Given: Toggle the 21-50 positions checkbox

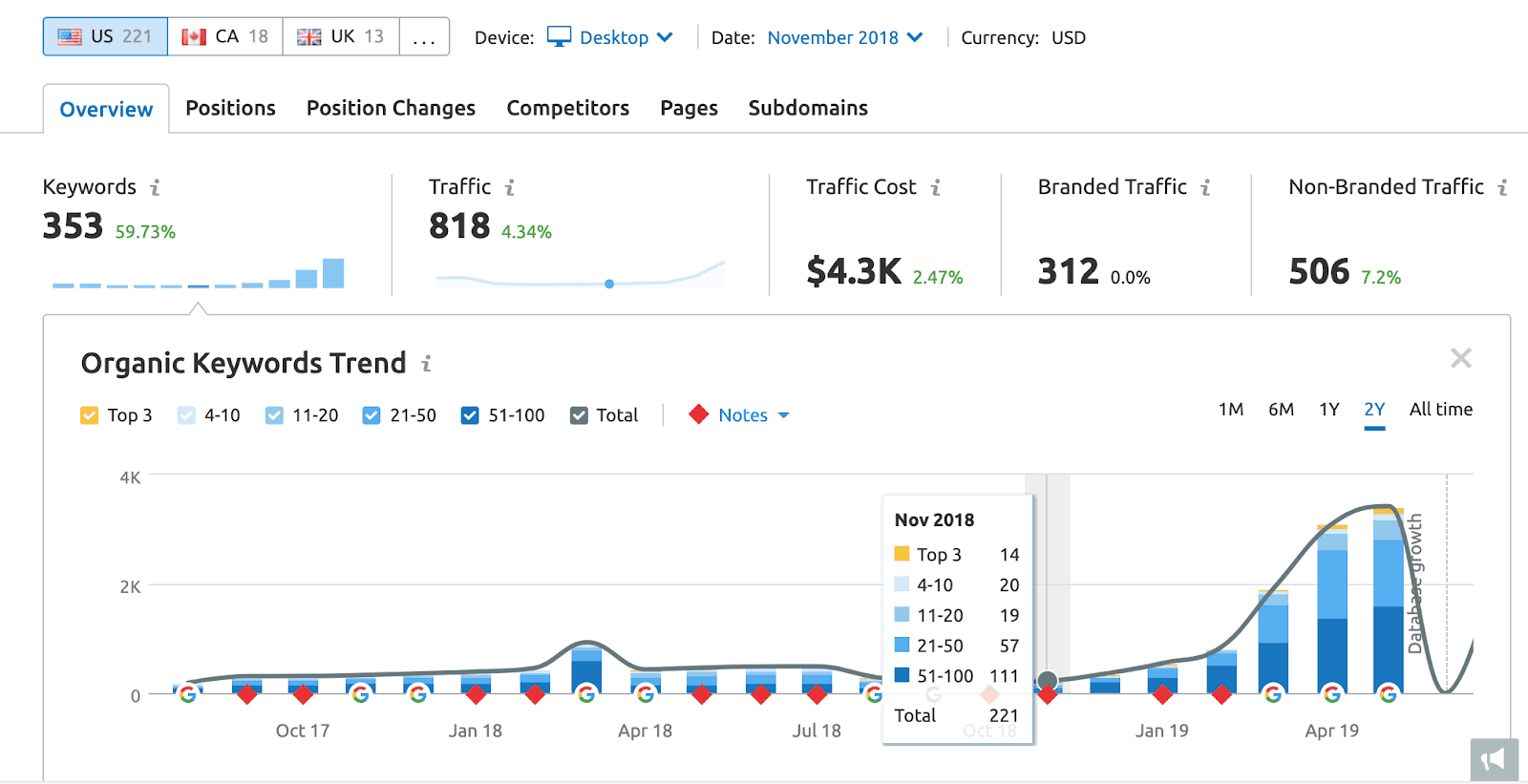Looking at the screenshot, I should pyautogui.click(x=371, y=415).
